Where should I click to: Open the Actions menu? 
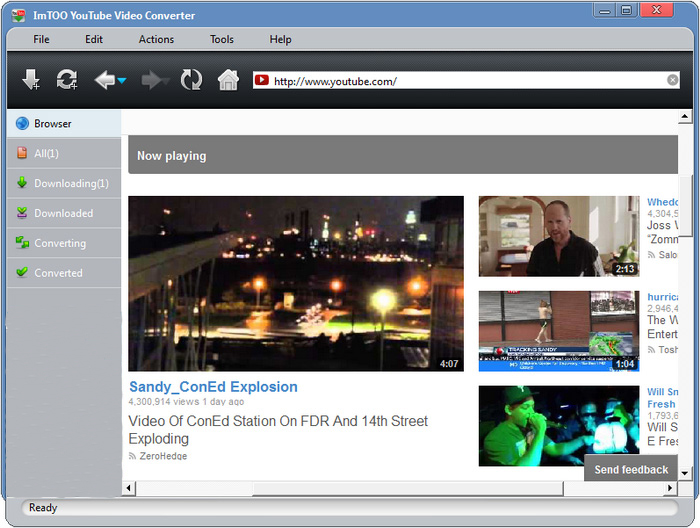pyautogui.click(x=156, y=39)
